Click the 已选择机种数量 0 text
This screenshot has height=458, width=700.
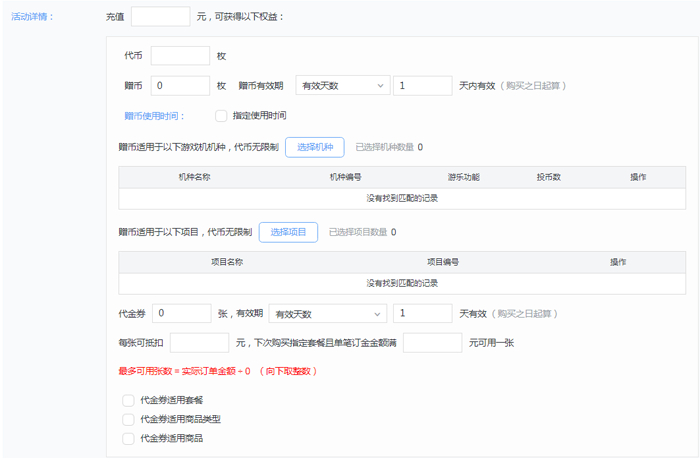389,147
